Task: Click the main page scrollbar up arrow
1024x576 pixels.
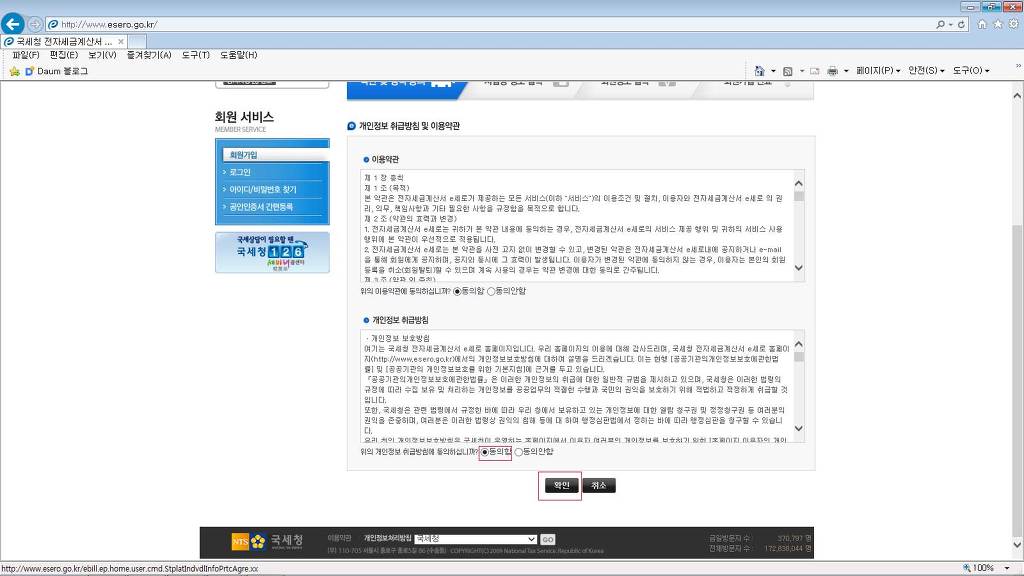Action: (1017, 95)
